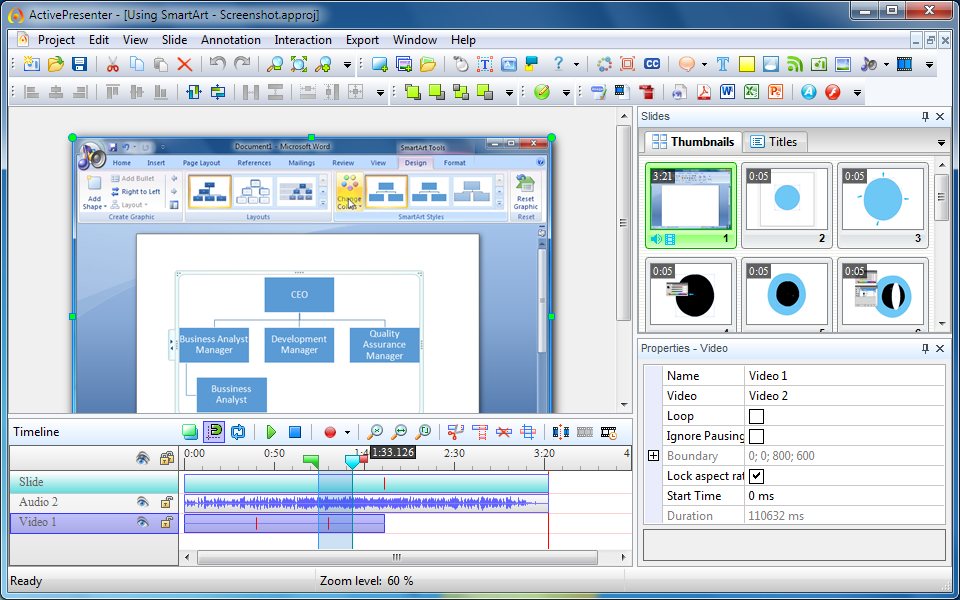Check the Ignore Pausing option
This screenshot has width=960, height=600.
click(x=757, y=435)
